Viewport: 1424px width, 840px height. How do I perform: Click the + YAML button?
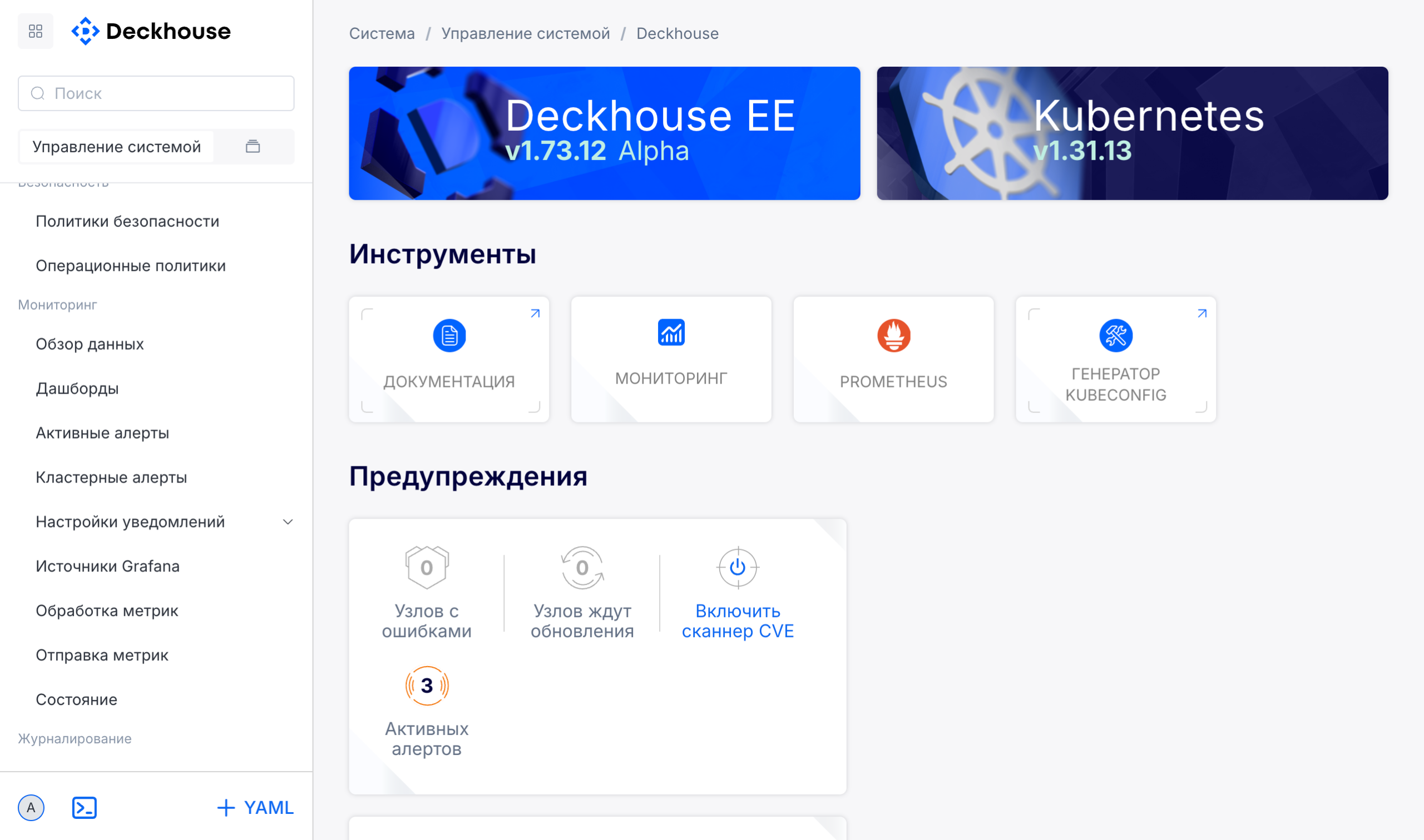255,808
